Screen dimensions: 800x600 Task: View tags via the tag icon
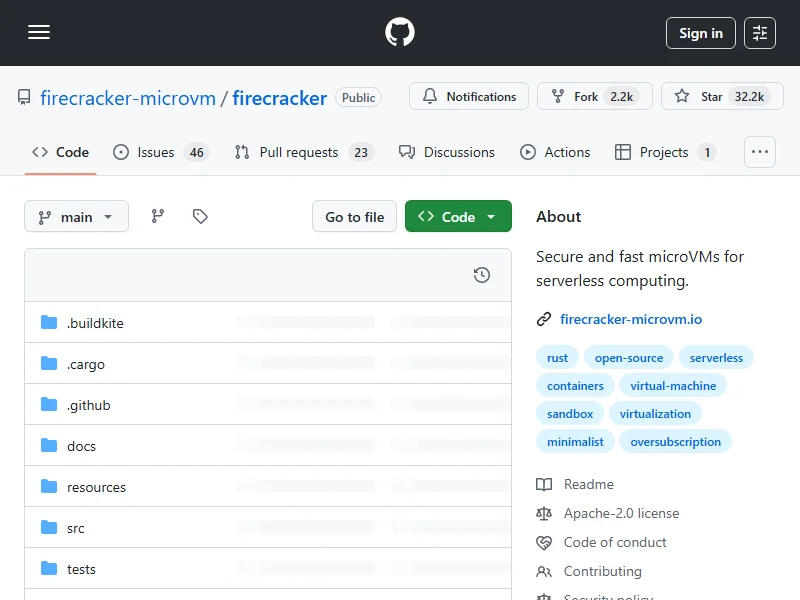(200, 216)
